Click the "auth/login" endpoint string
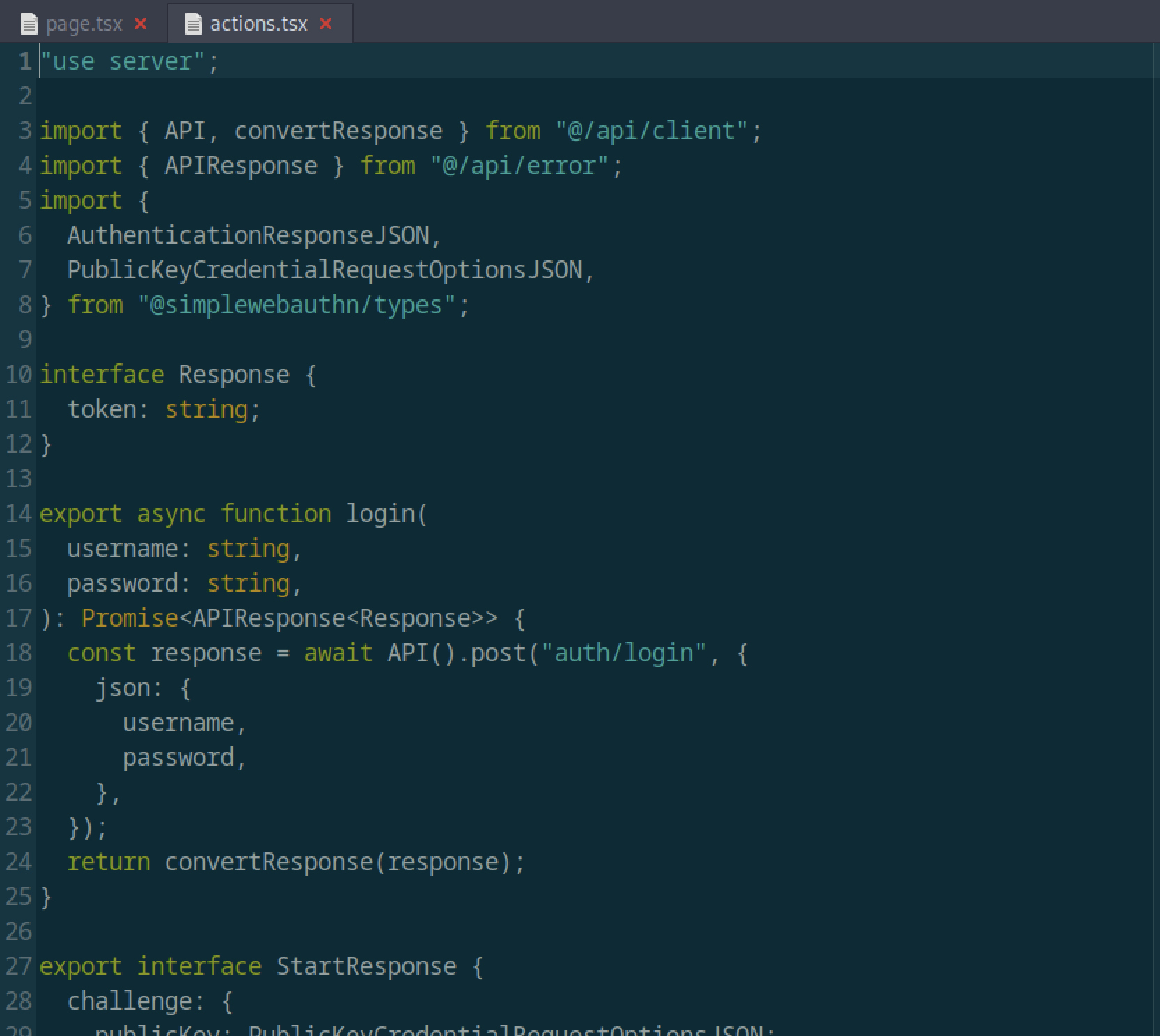The width and height of the screenshot is (1160, 1036). click(624, 653)
